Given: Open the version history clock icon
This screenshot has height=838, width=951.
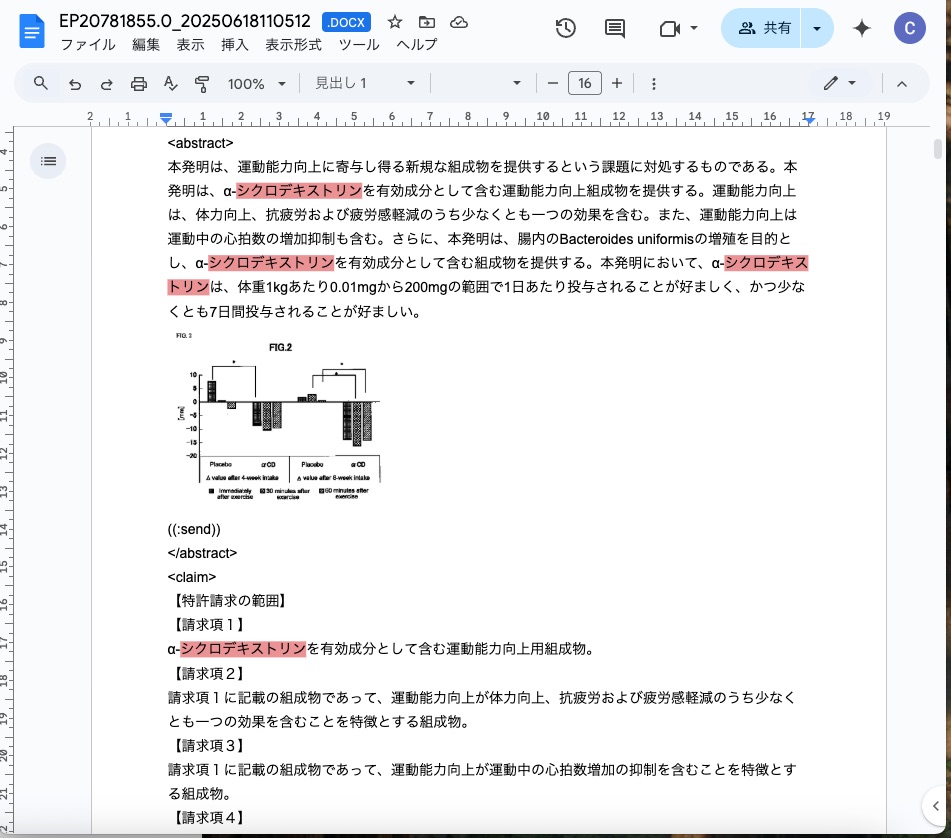Looking at the screenshot, I should (x=565, y=28).
